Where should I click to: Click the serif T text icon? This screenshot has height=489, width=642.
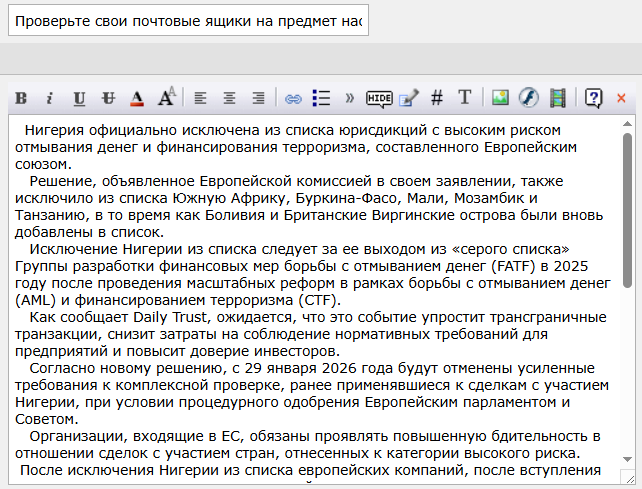click(465, 97)
